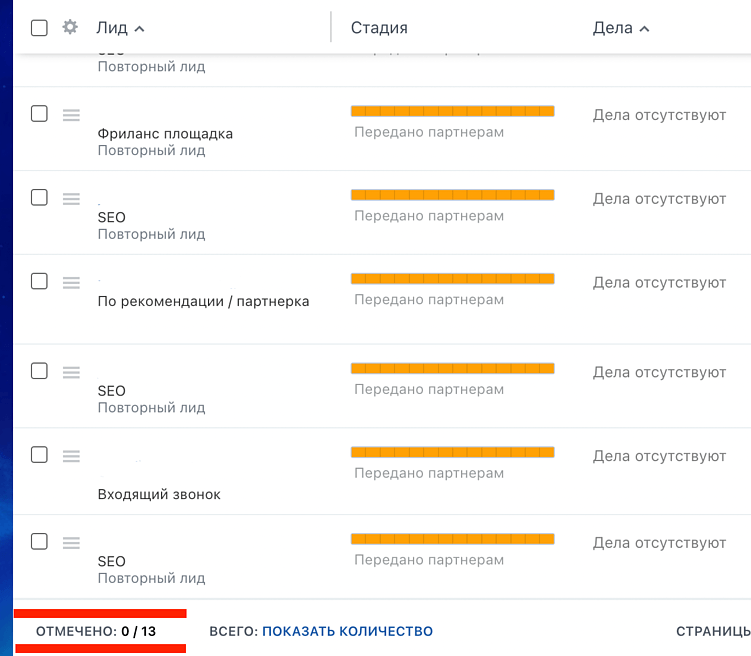Open the Входящий звонок lead

click(159, 494)
